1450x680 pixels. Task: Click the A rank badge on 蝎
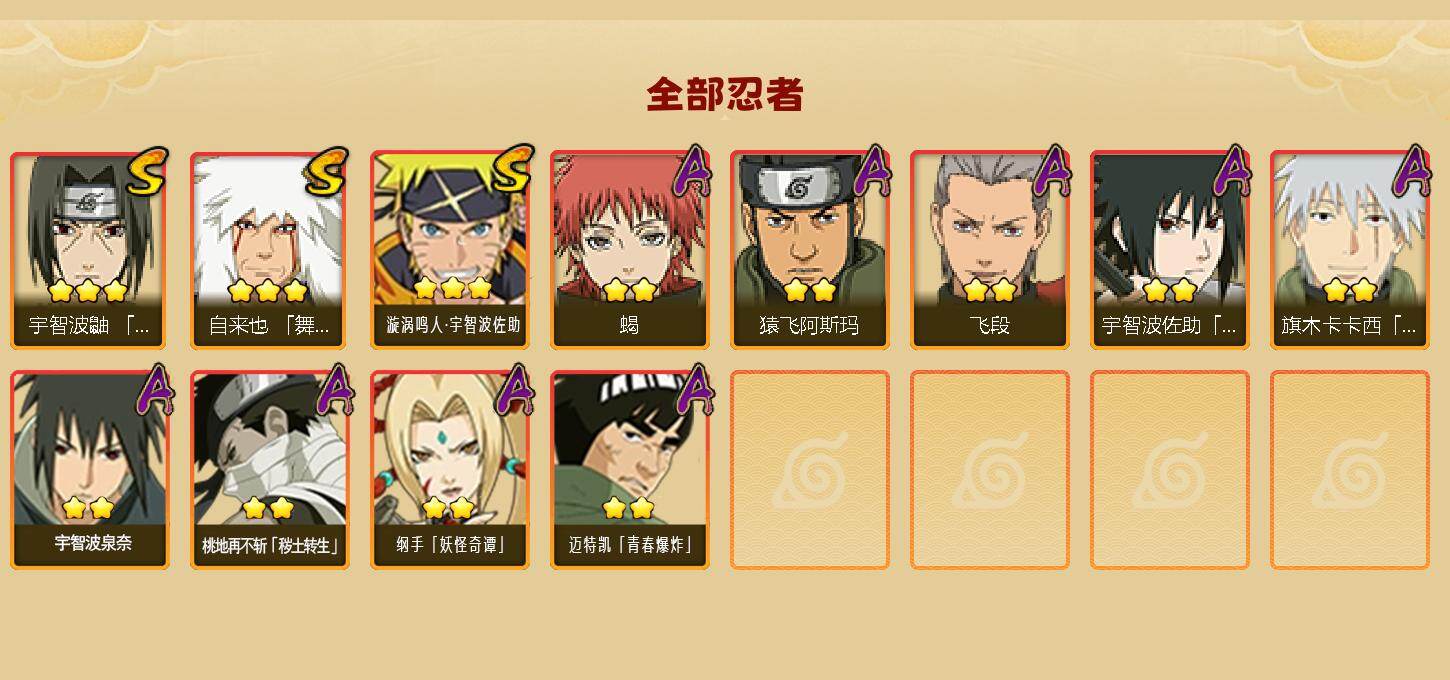tap(693, 171)
